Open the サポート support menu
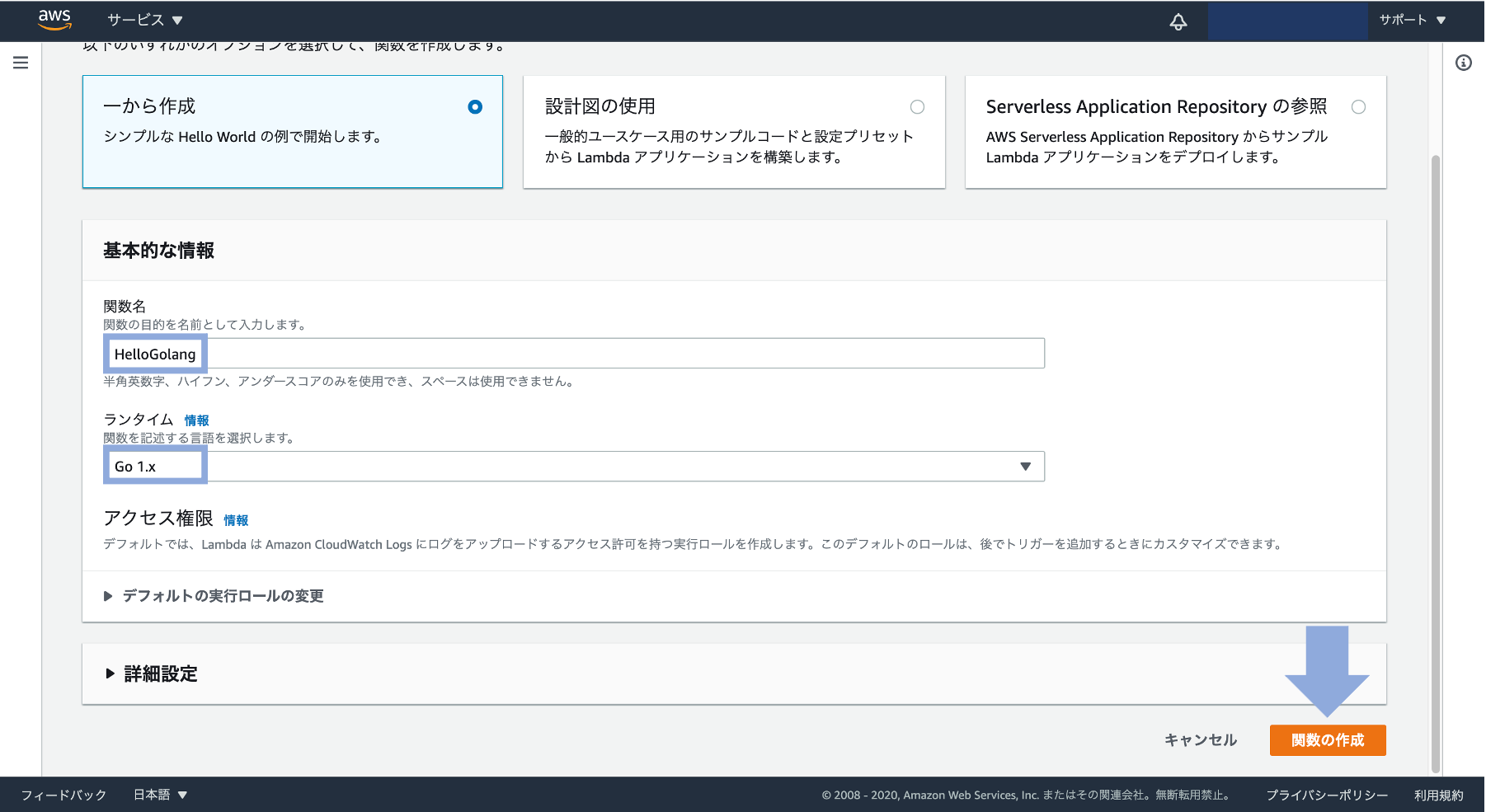This screenshot has height=812, width=1486. click(1413, 20)
